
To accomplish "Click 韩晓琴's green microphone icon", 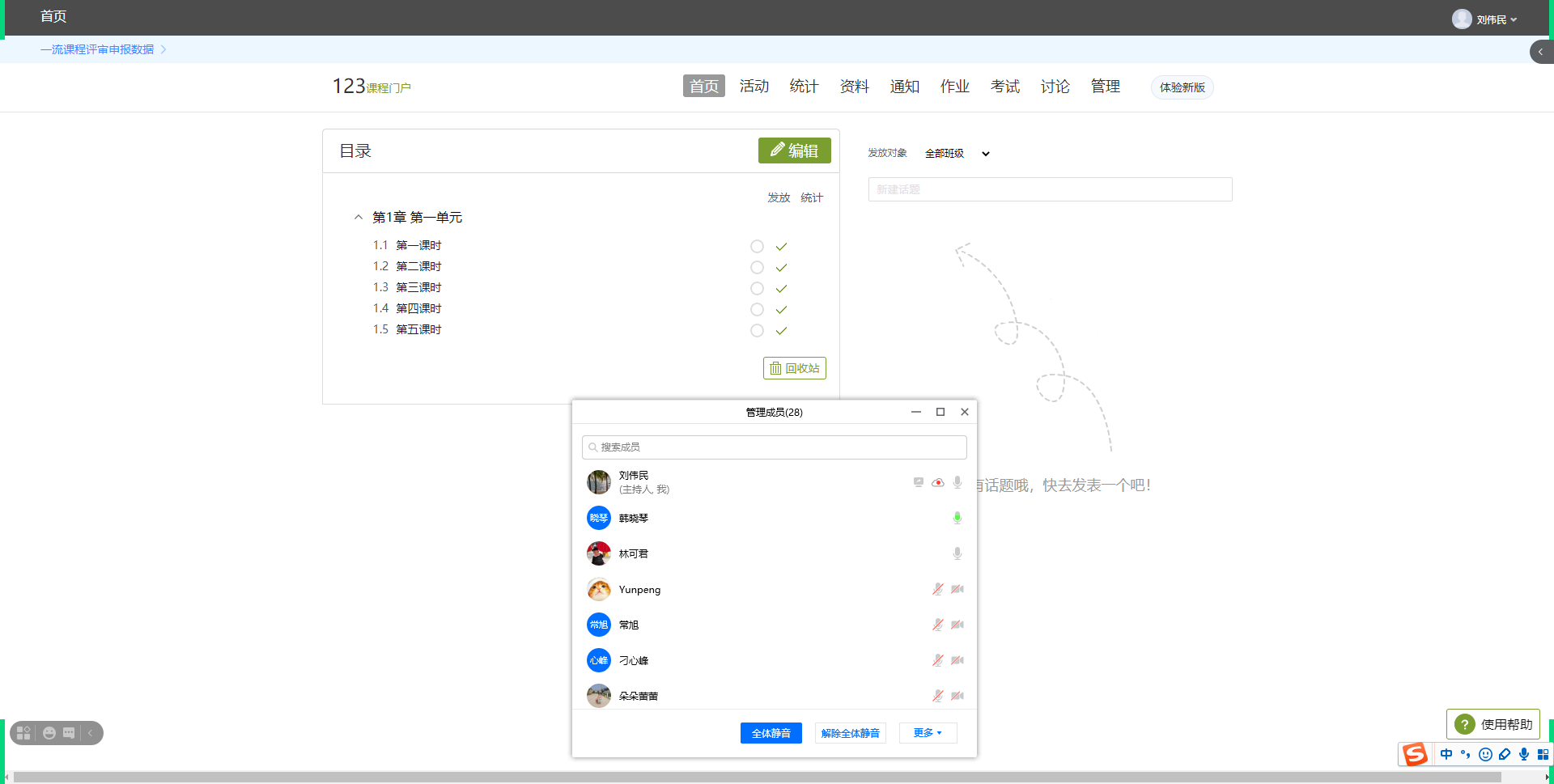I will [957, 518].
